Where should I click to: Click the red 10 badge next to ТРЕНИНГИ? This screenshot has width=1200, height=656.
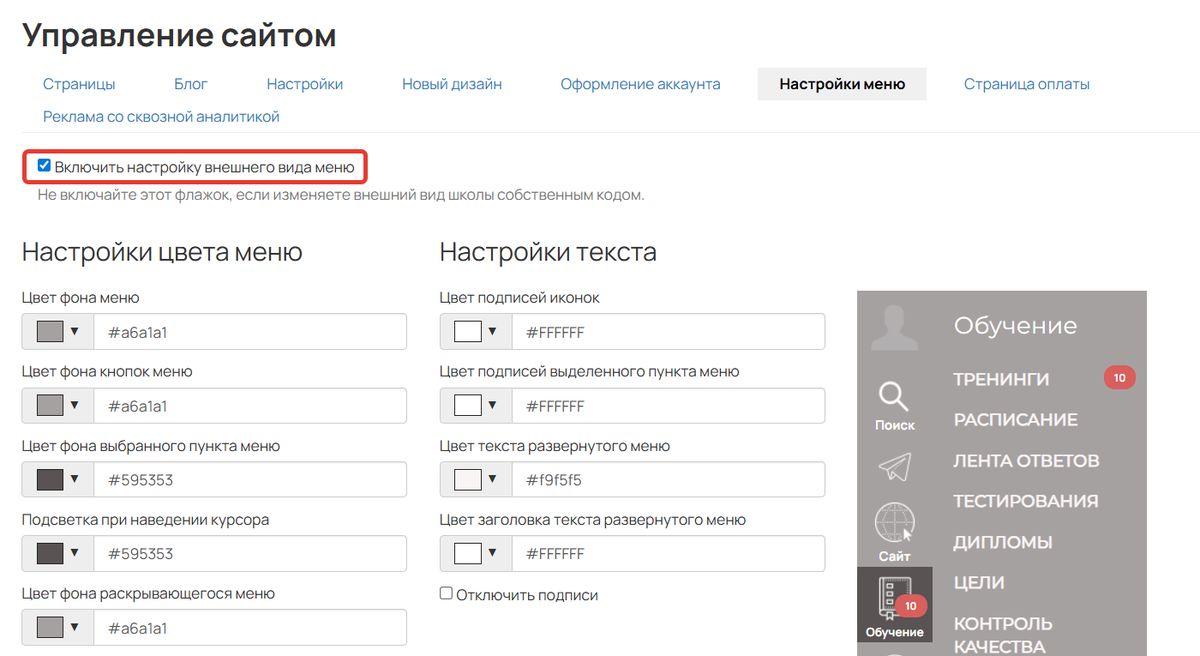click(x=1120, y=378)
